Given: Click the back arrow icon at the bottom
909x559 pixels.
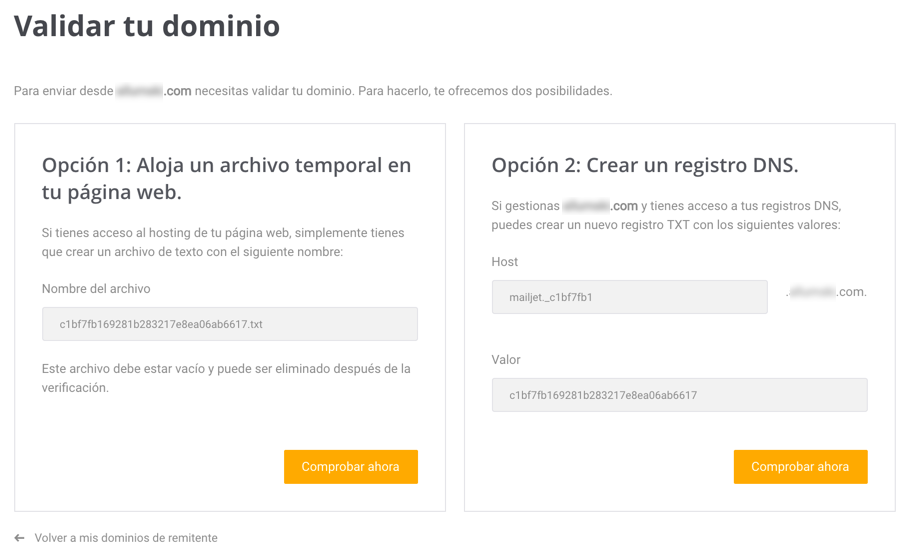Looking at the screenshot, I should [19, 538].
